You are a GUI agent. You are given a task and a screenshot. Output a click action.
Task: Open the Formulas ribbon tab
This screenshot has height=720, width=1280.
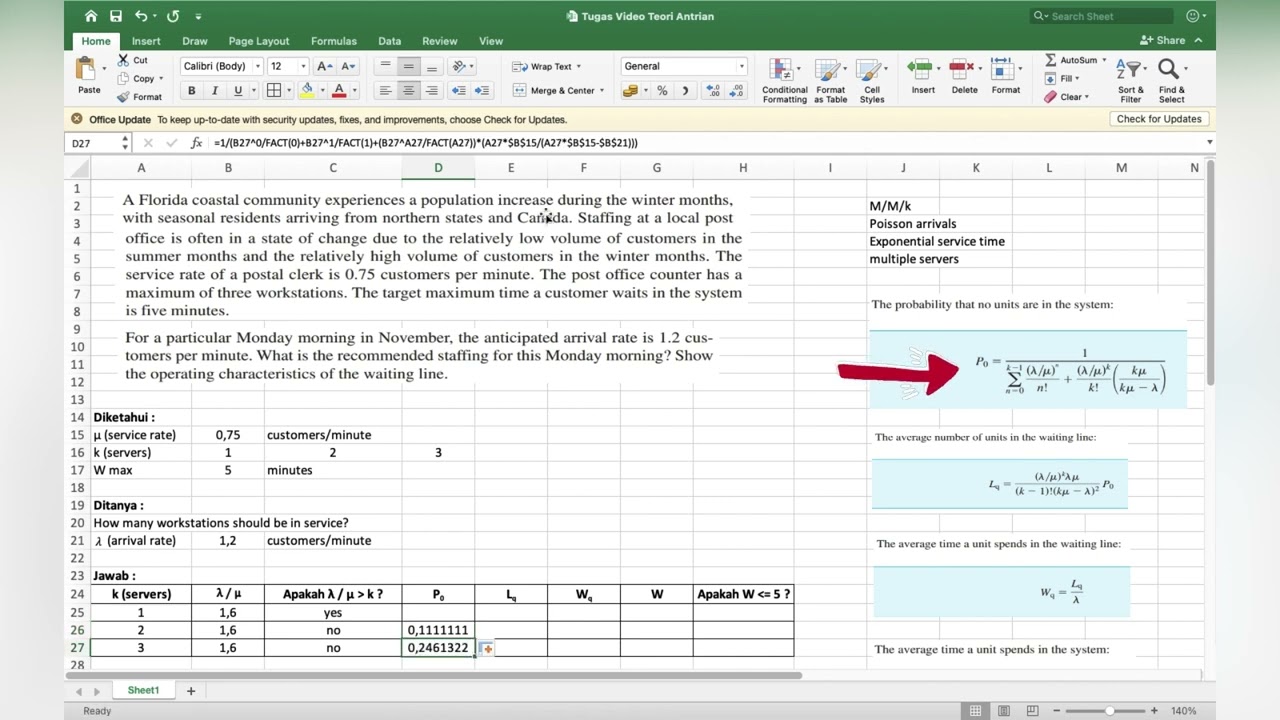pyautogui.click(x=333, y=41)
